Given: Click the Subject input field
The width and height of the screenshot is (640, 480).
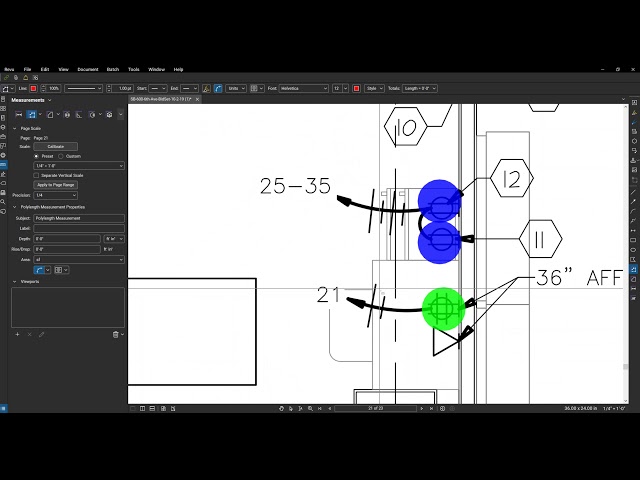Looking at the screenshot, I should point(79,218).
